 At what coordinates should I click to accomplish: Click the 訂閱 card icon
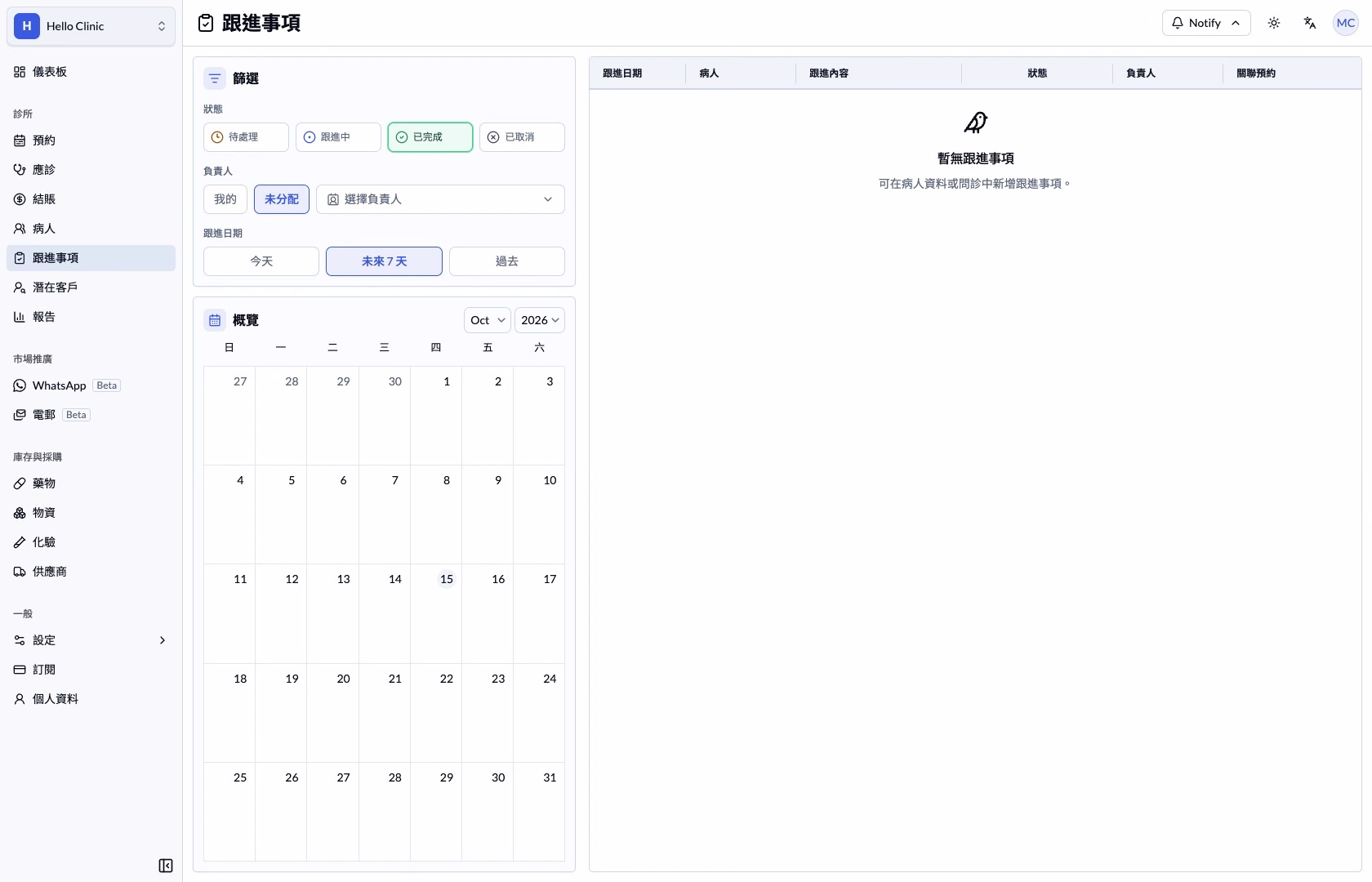[20, 670]
